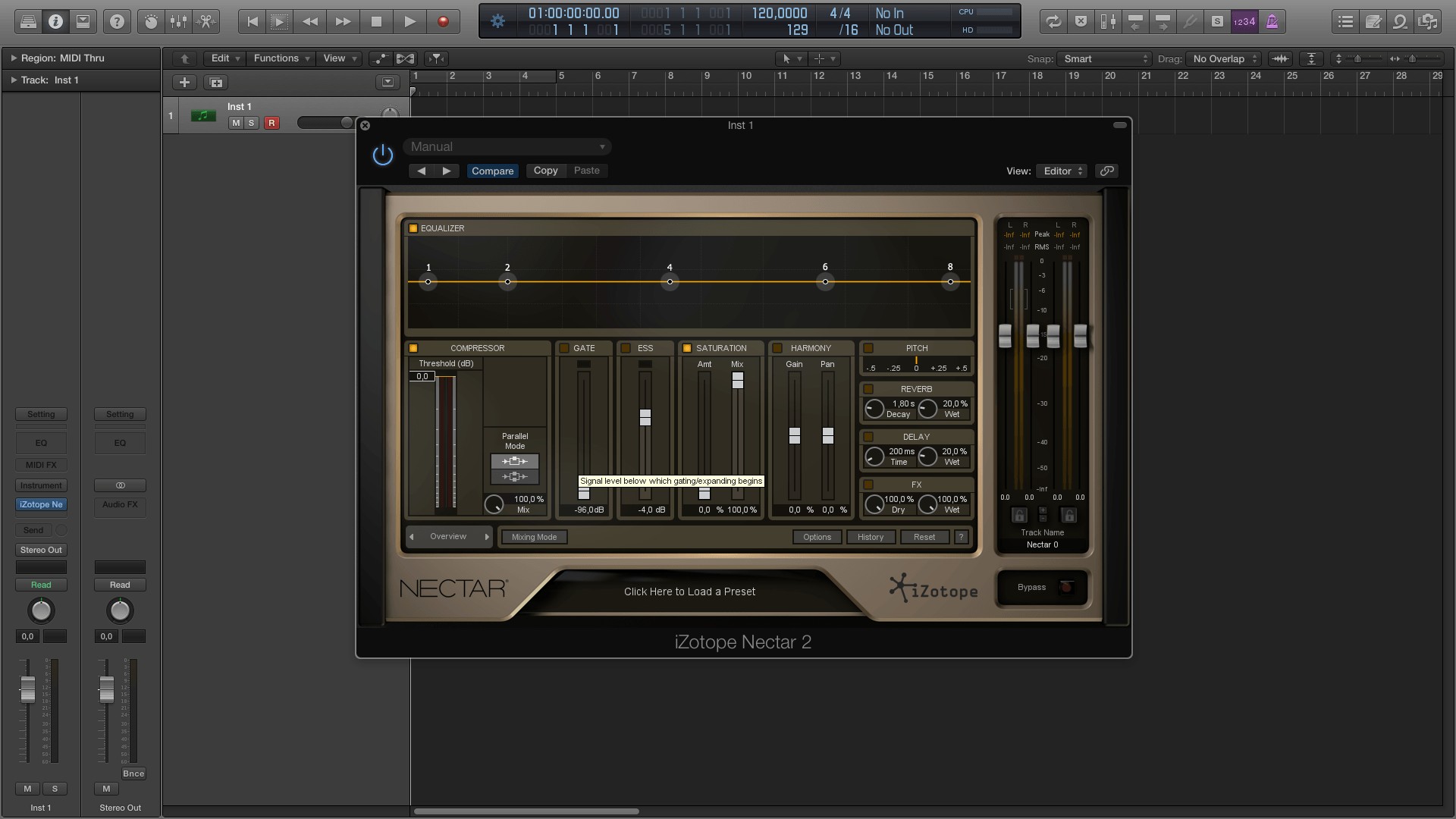Screen dimensions: 1456x819
Task: Open the Note Pads icon
Action: 1373,22
